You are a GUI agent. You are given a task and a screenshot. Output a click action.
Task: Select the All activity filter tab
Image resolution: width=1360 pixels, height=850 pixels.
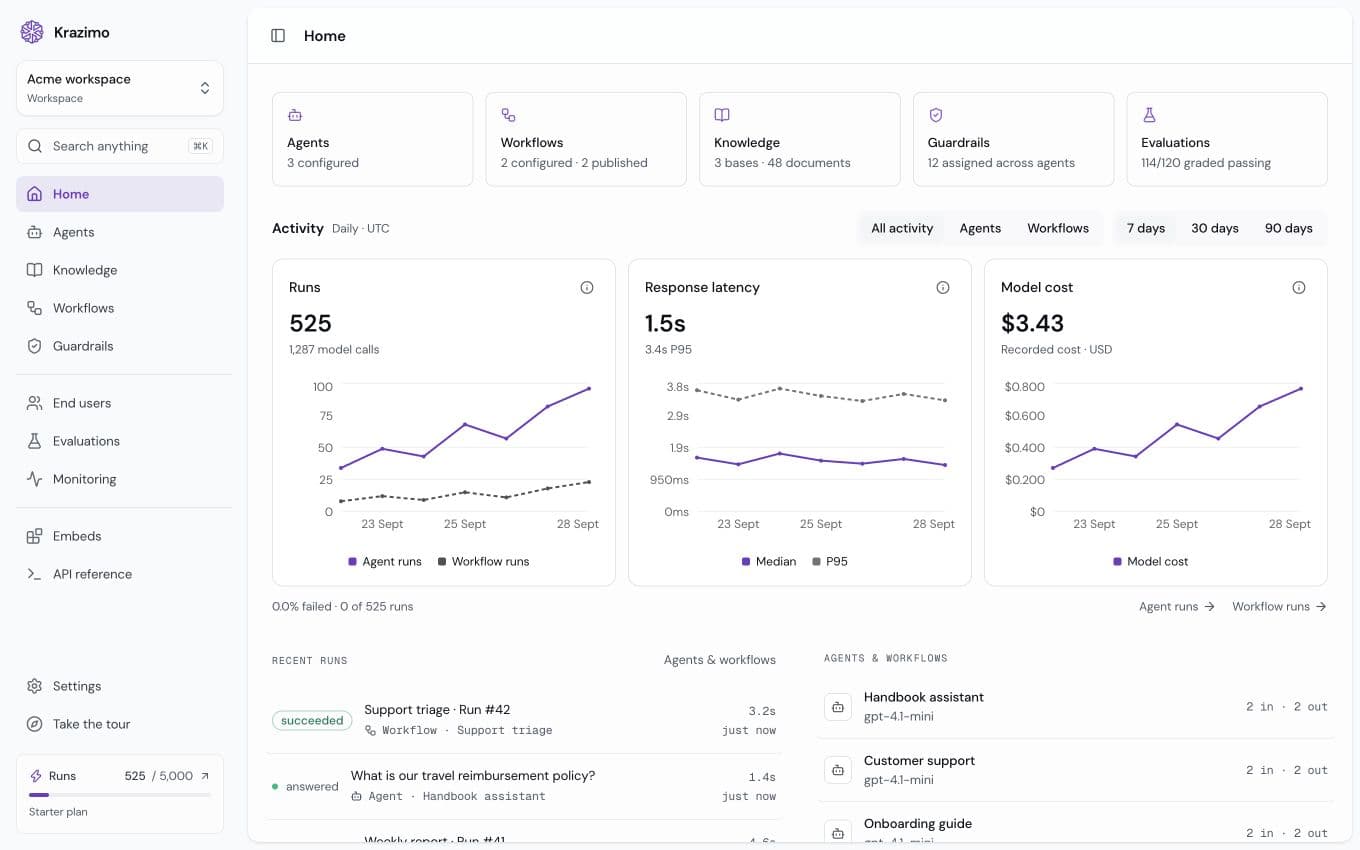[902, 228]
